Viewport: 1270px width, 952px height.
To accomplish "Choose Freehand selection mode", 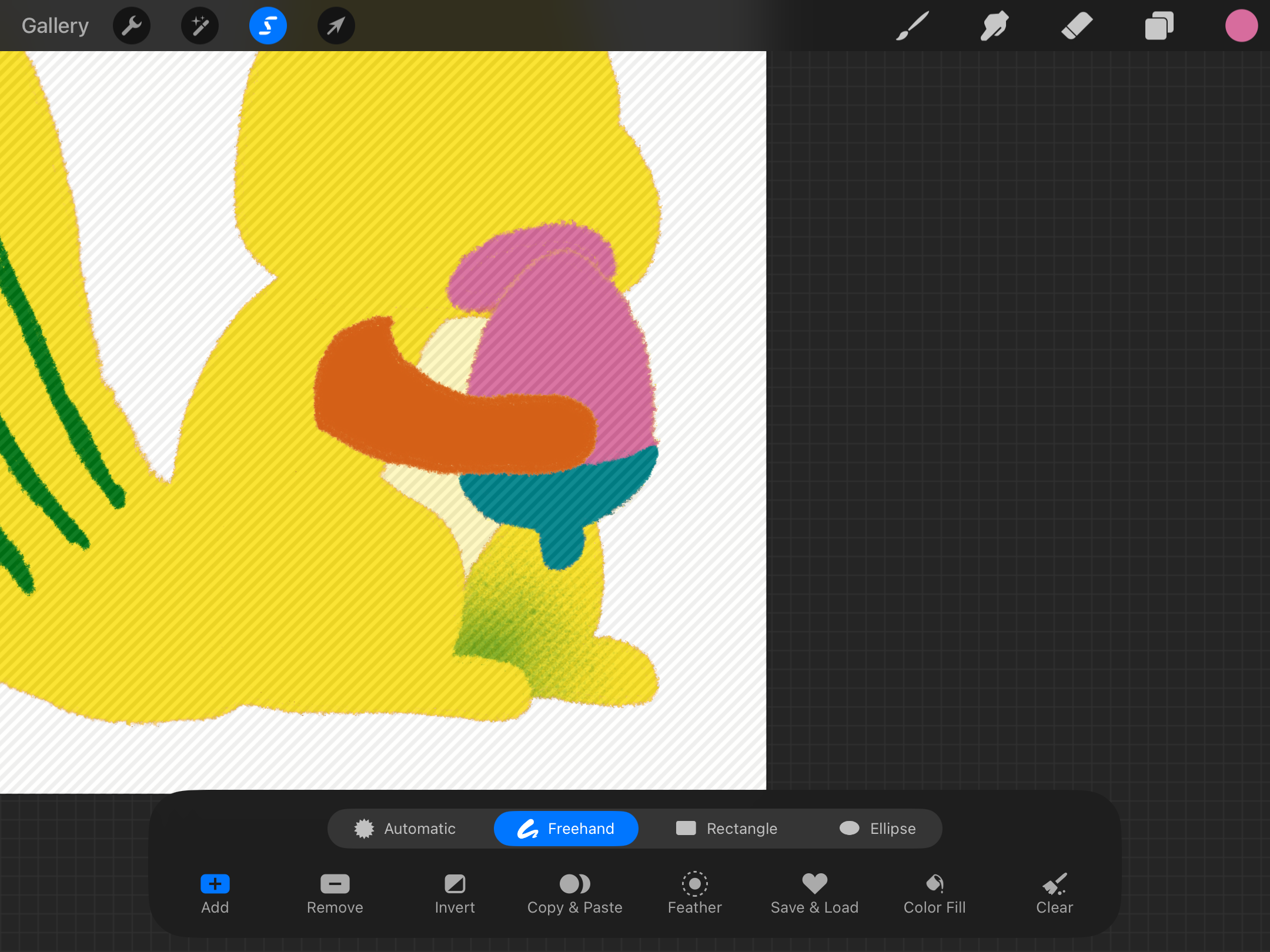I will coord(566,829).
